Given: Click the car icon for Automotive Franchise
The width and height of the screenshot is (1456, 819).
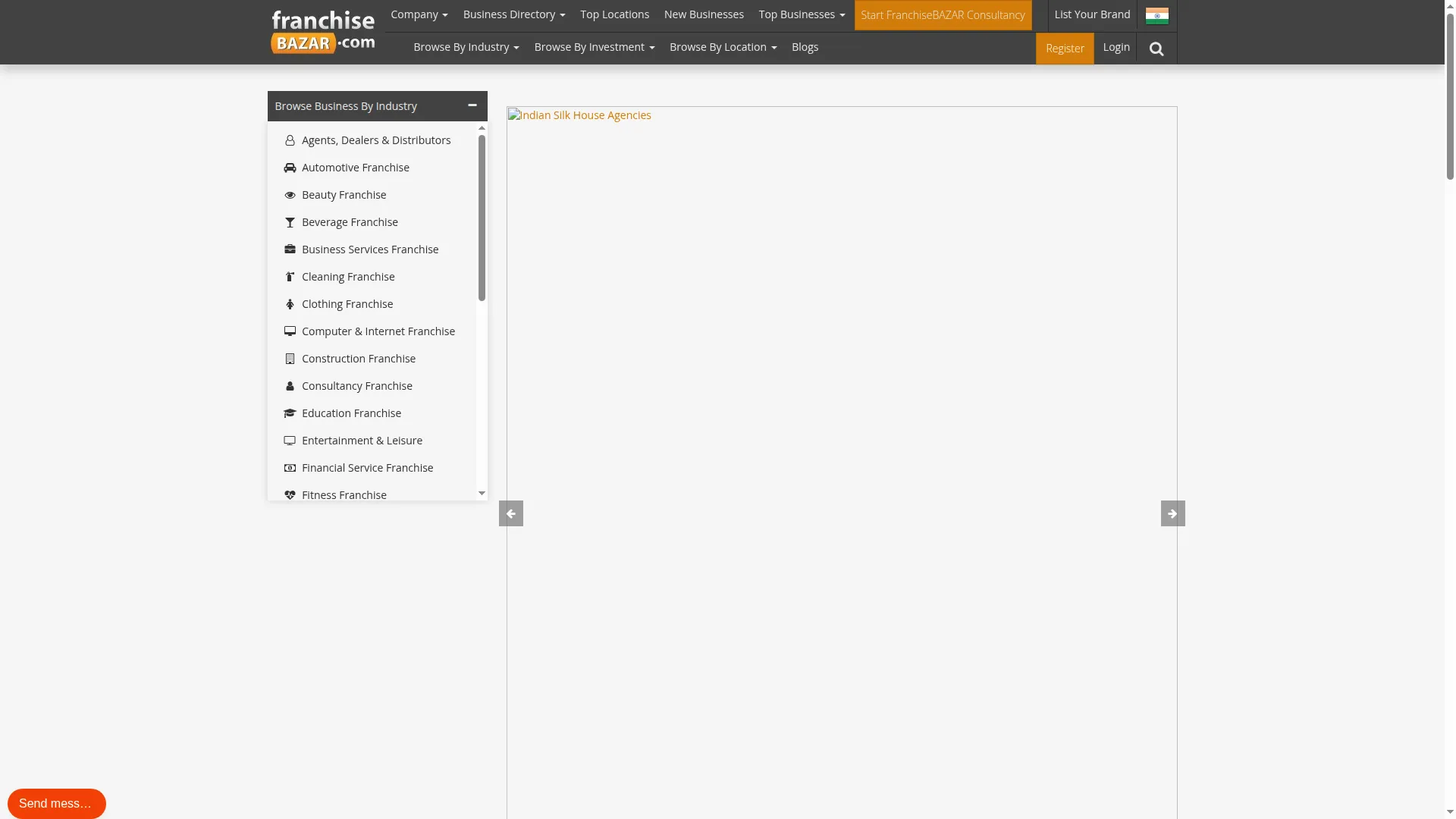Looking at the screenshot, I should tap(290, 168).
